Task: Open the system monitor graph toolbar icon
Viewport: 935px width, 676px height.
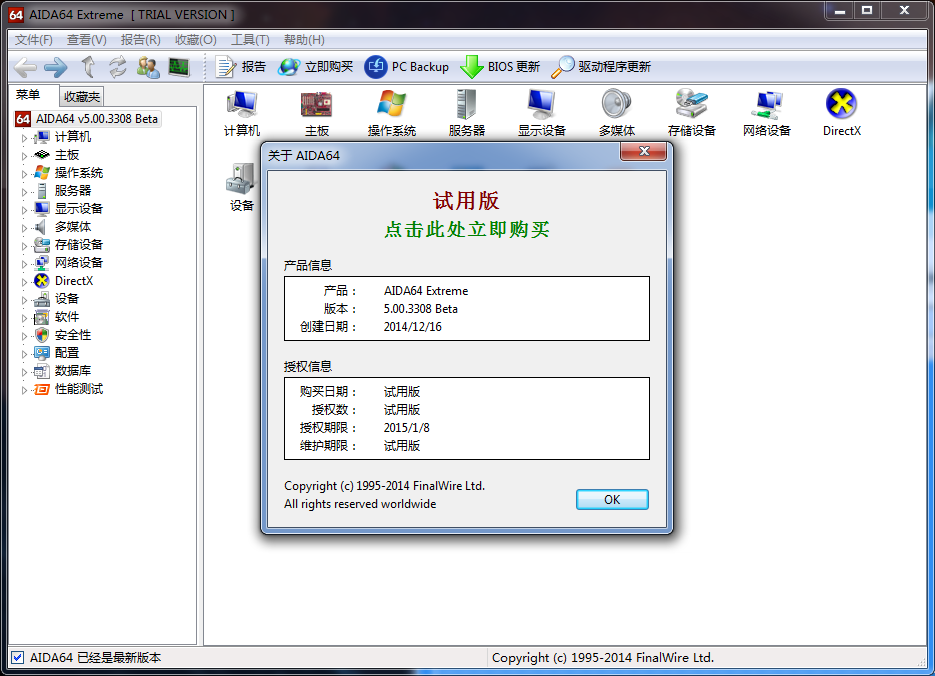Action: tap(179, 67)
